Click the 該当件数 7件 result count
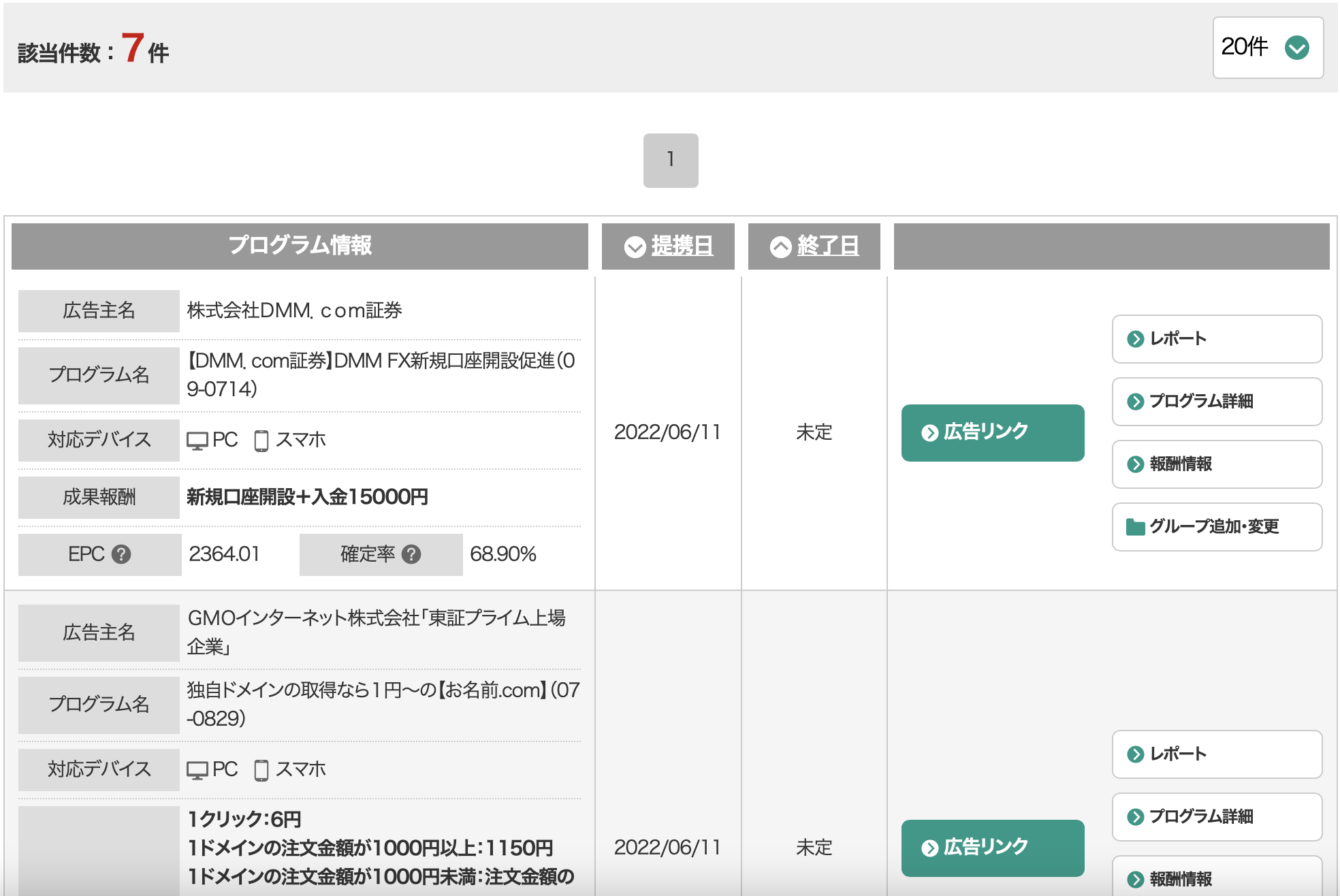 tap(93, 50)
